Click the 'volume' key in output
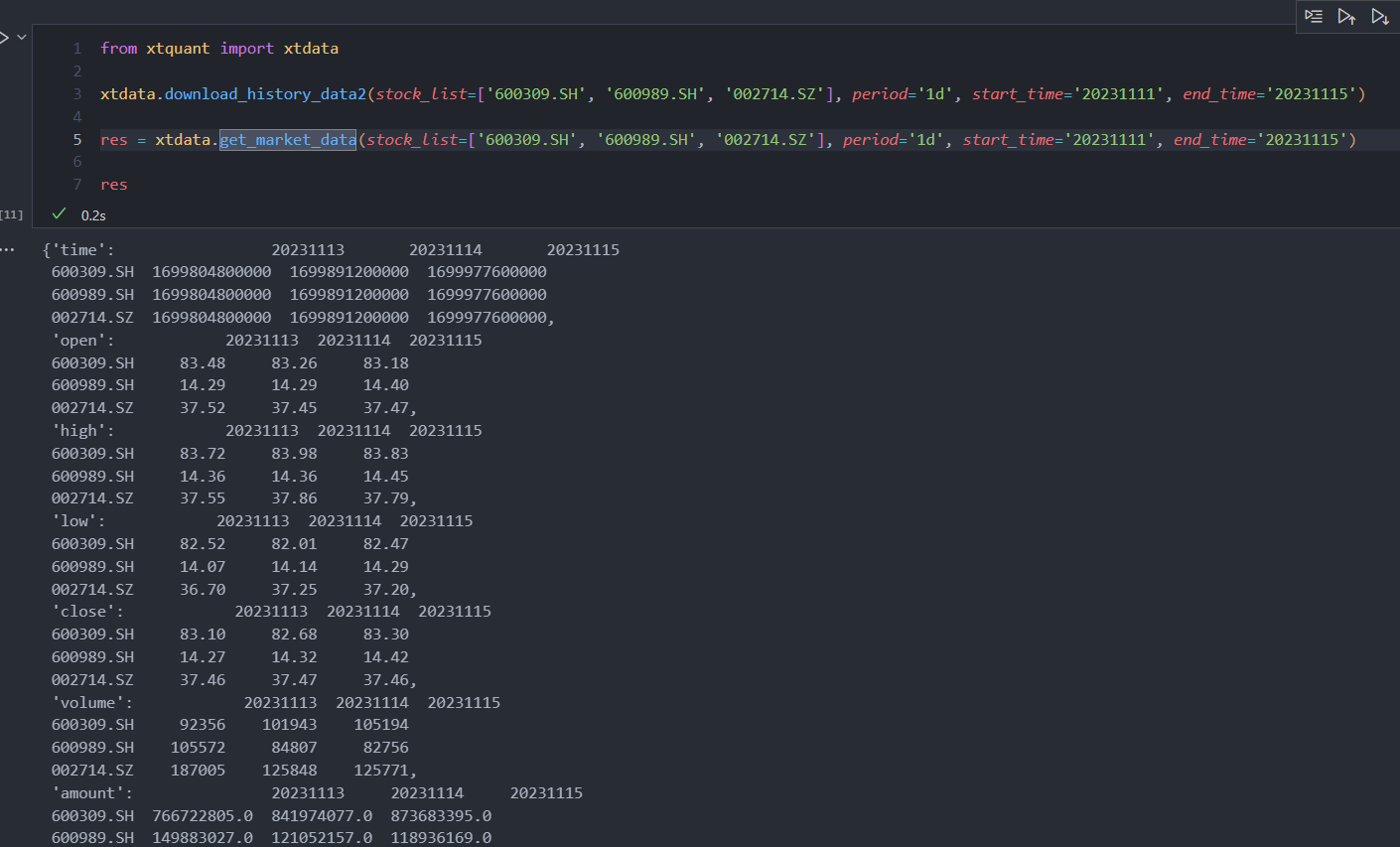The width and height of the screenshot is (1400, 847). coord(92,703)
